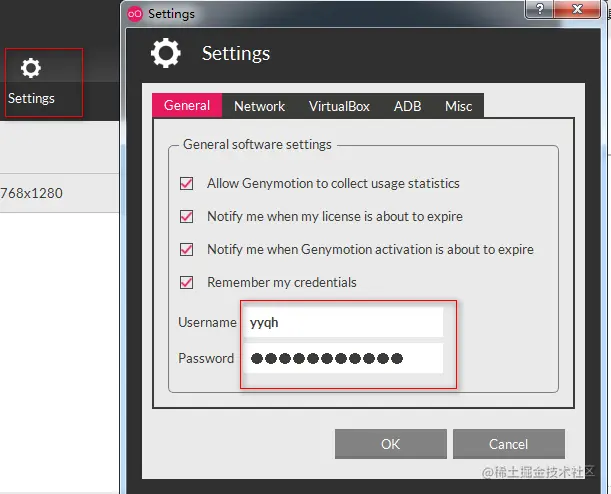Image resolution: width=611 pixels, height=494 pixels.
Task: Open the Network tab
Action: (259, 106)
